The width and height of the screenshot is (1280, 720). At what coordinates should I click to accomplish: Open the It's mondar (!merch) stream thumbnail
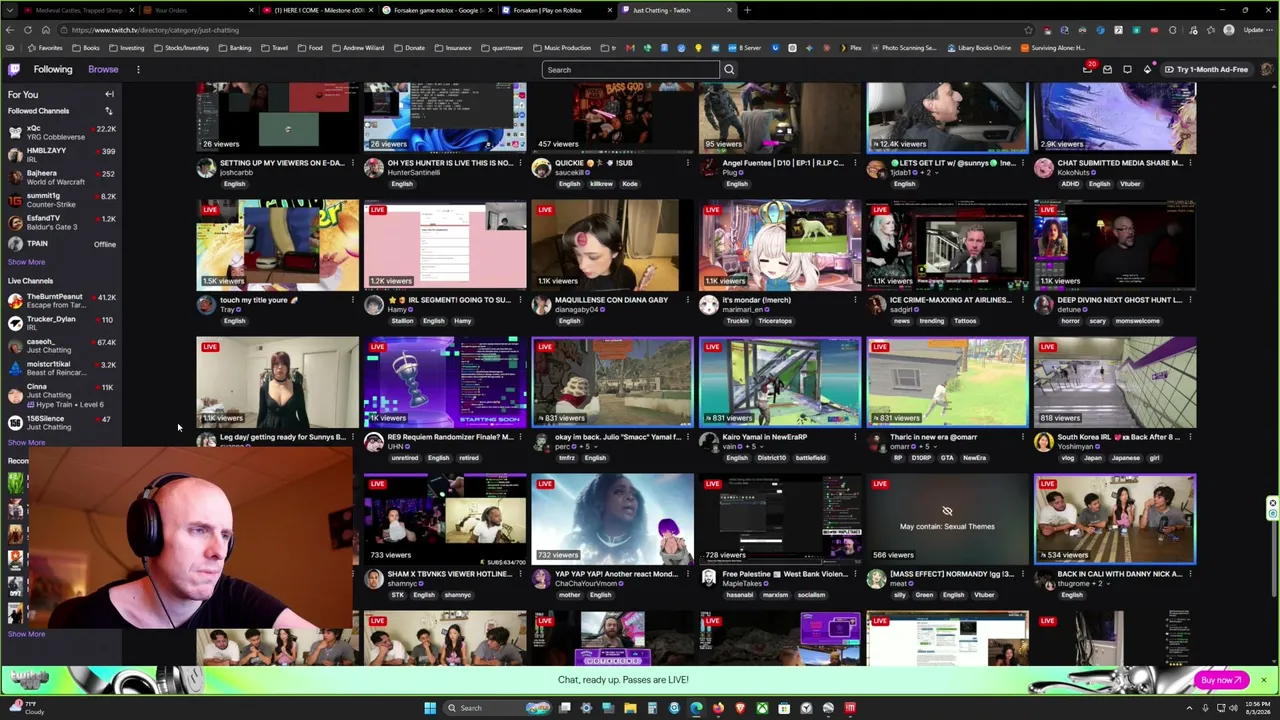(780, 245)
